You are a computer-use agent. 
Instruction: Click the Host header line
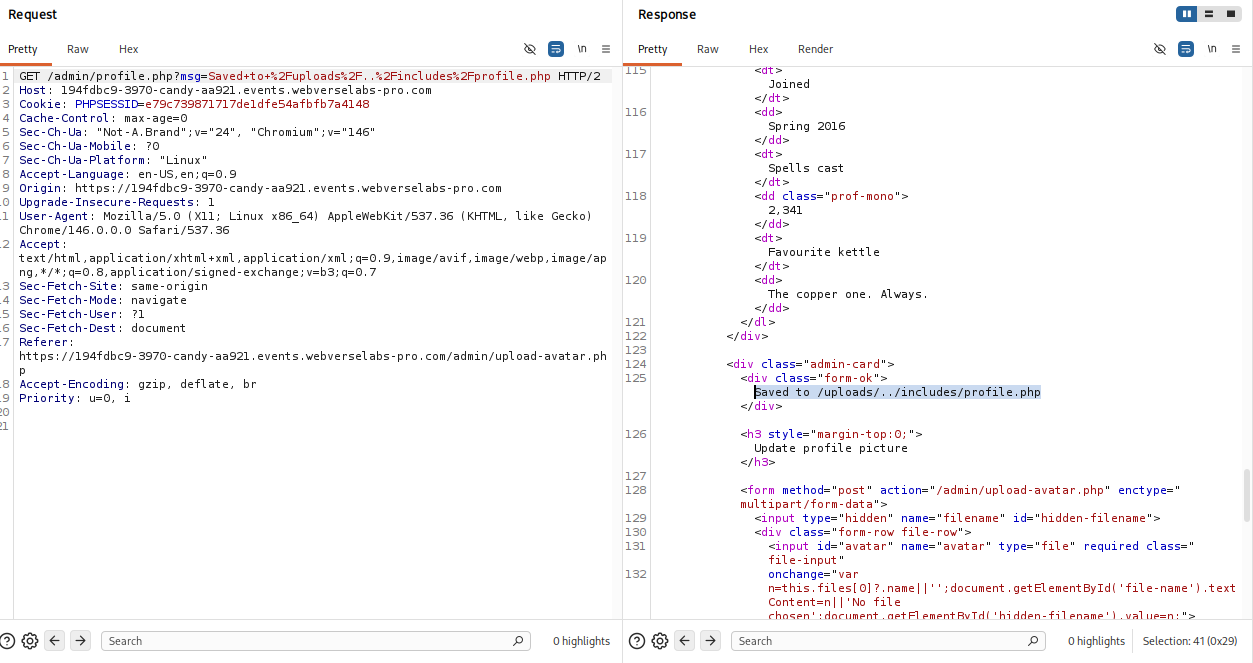225,90
